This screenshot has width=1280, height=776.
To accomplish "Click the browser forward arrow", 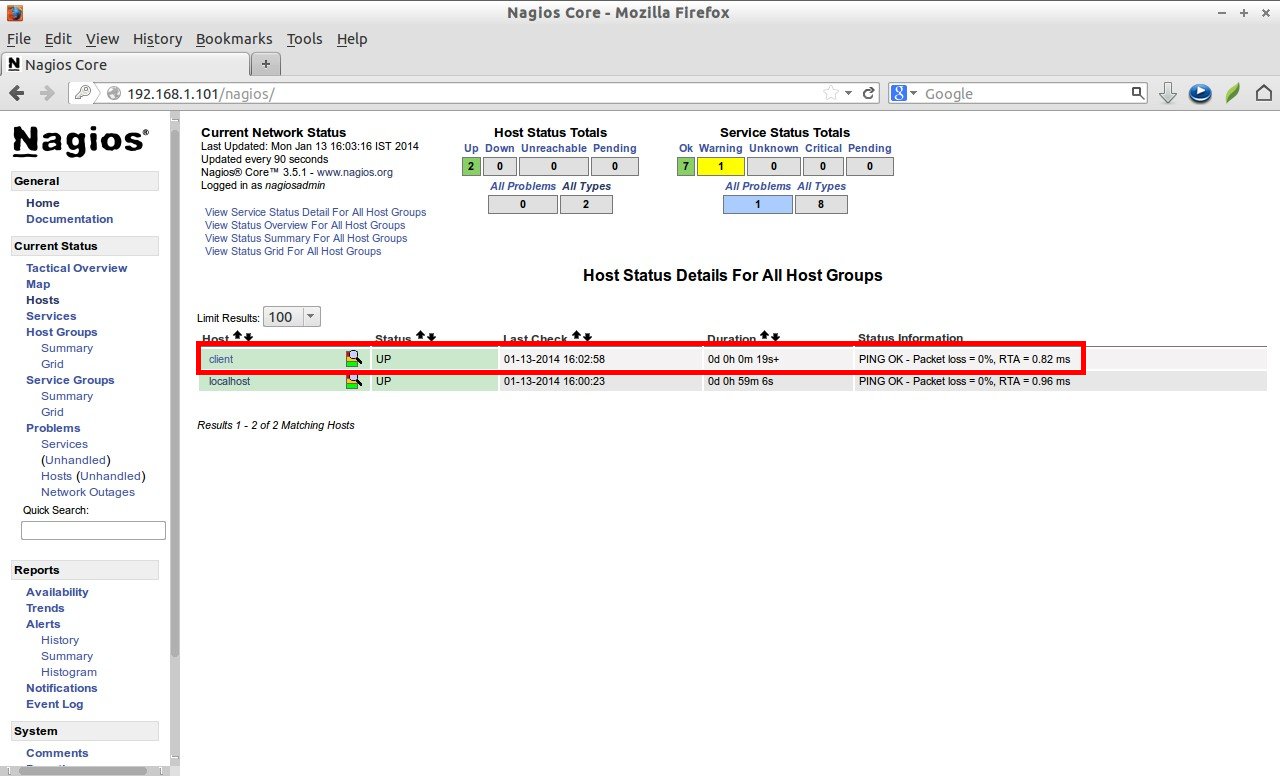I will 46,93.
